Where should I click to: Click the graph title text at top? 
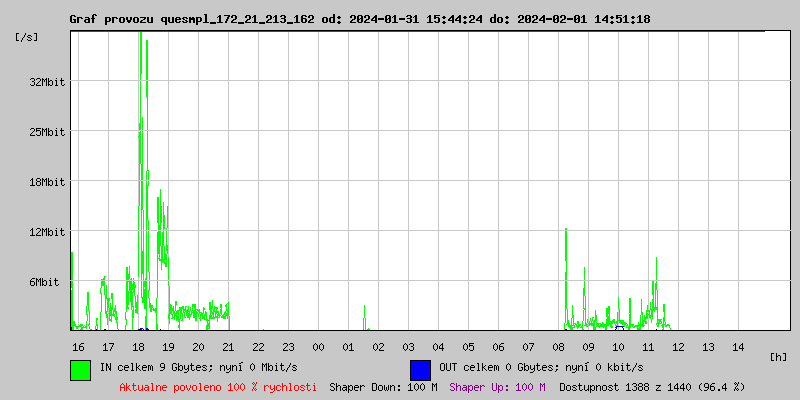(x=360, y=19)
